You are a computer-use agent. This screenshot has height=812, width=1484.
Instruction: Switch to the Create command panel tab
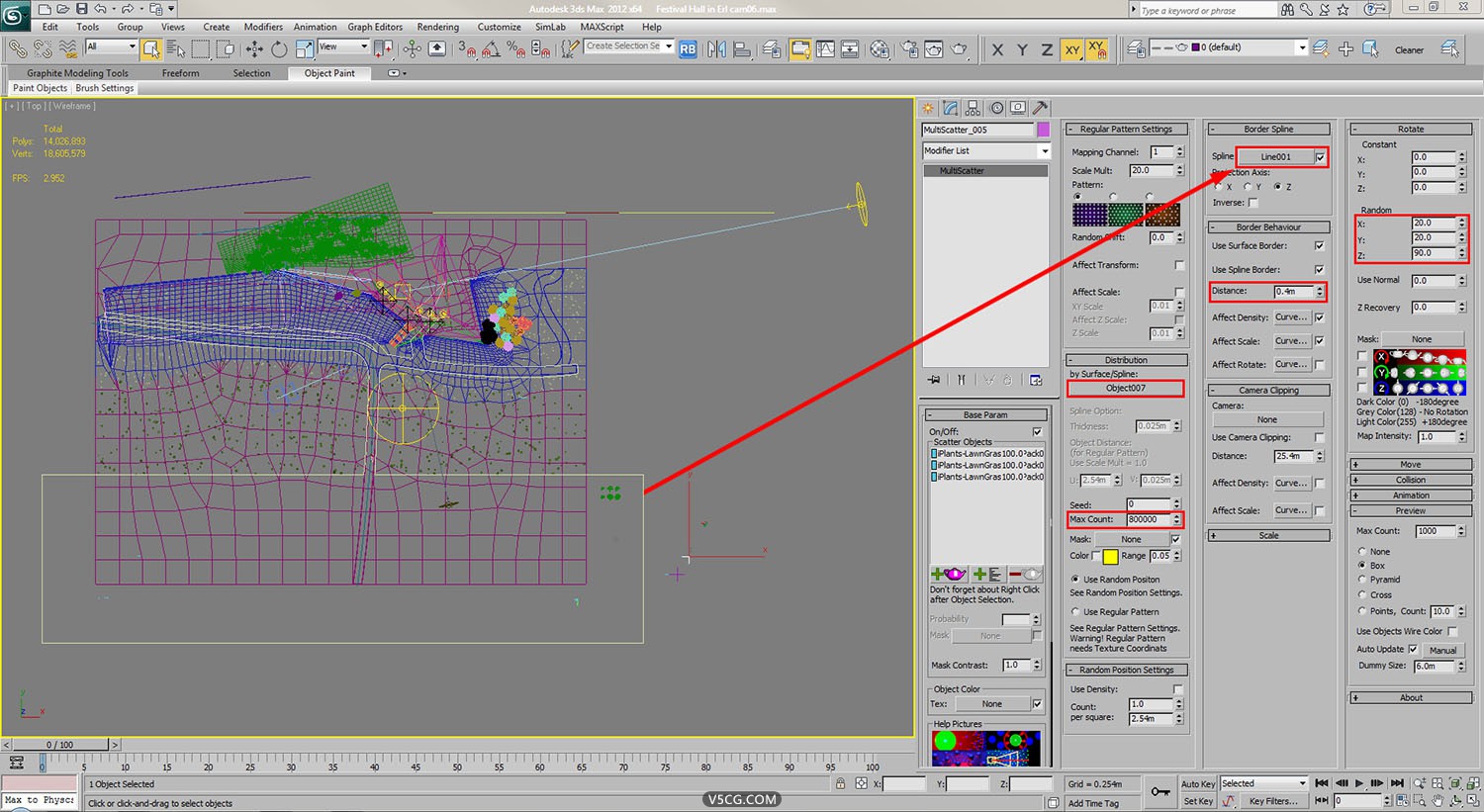928,108
